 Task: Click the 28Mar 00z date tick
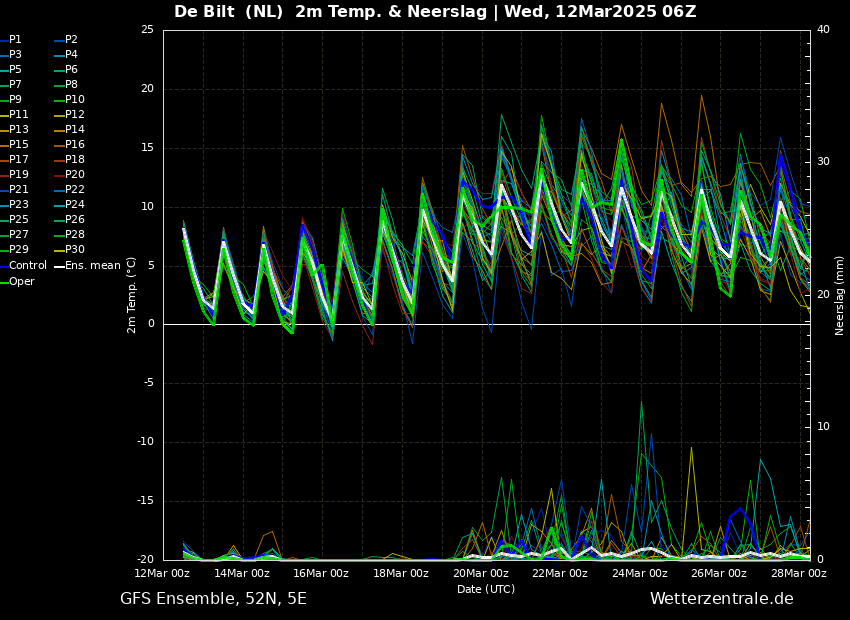pyautogui.click(x=798, y=574)
